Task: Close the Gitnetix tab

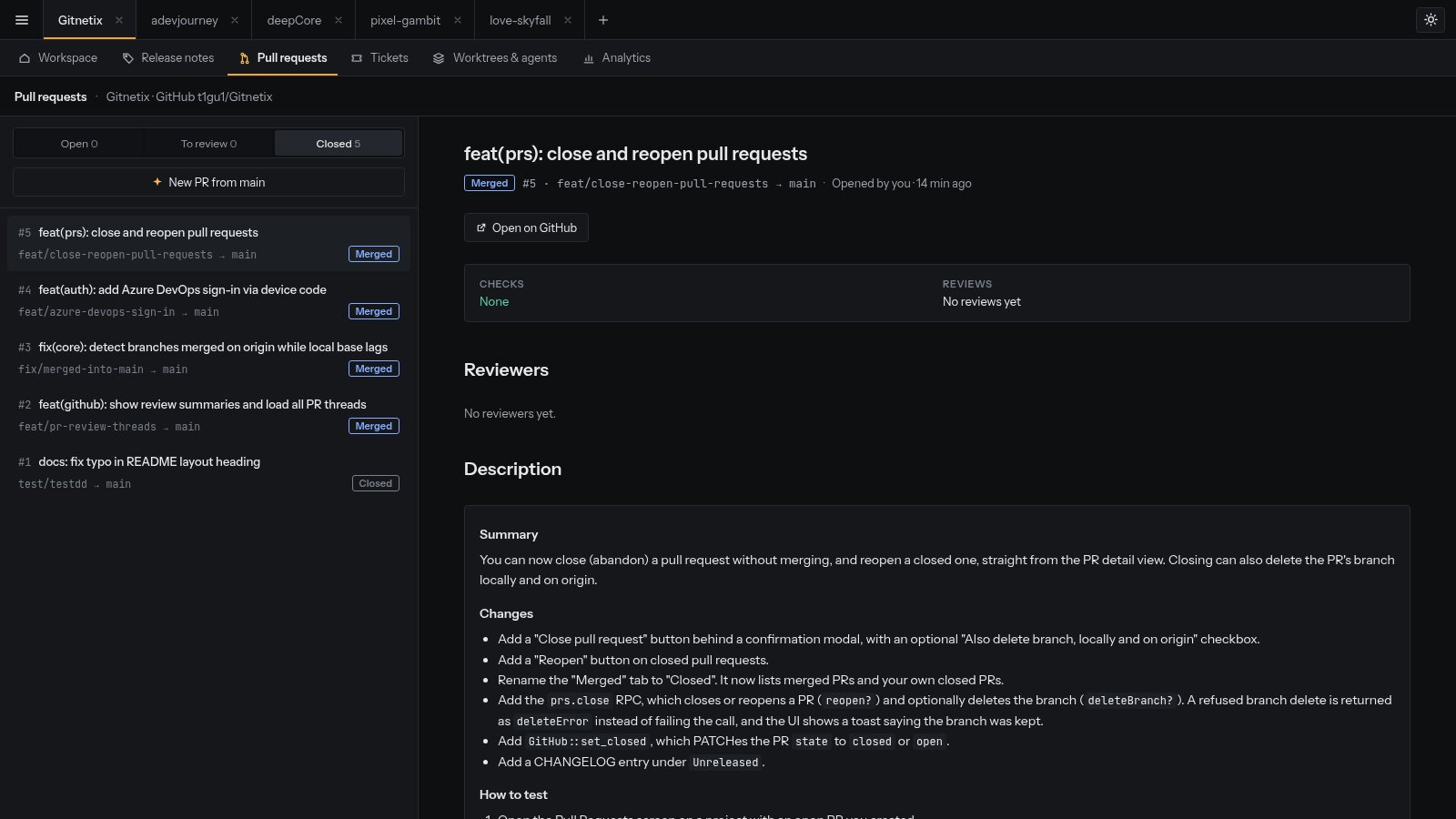Action: click(119, 20)
